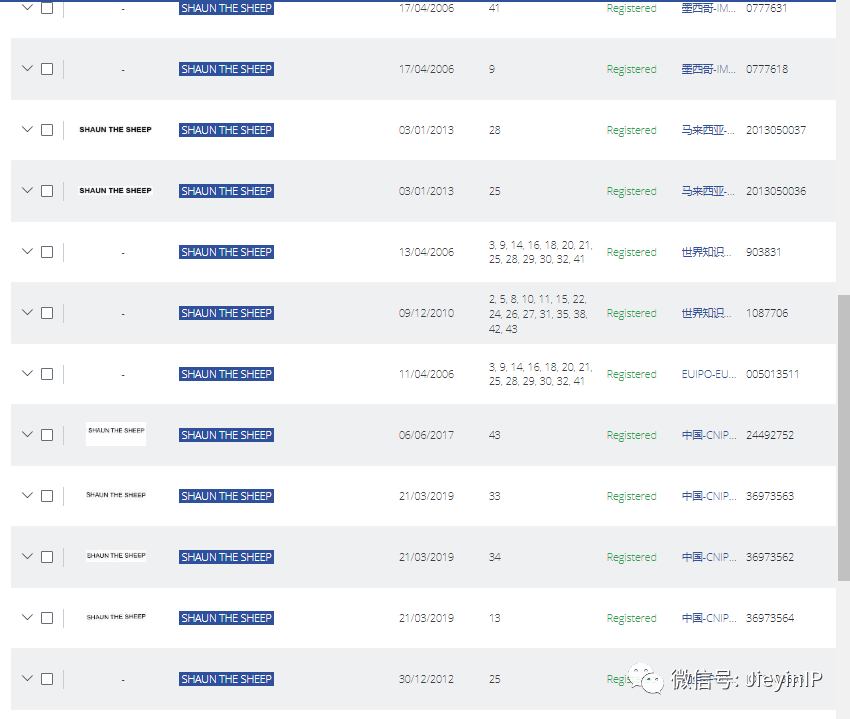Open the trademark thumbnail for 36973564

click(116, 617)
